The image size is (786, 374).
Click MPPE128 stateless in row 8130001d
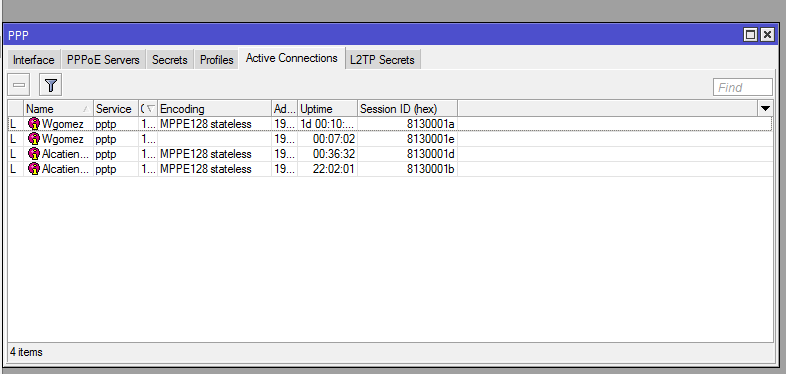tap(206, 154)
